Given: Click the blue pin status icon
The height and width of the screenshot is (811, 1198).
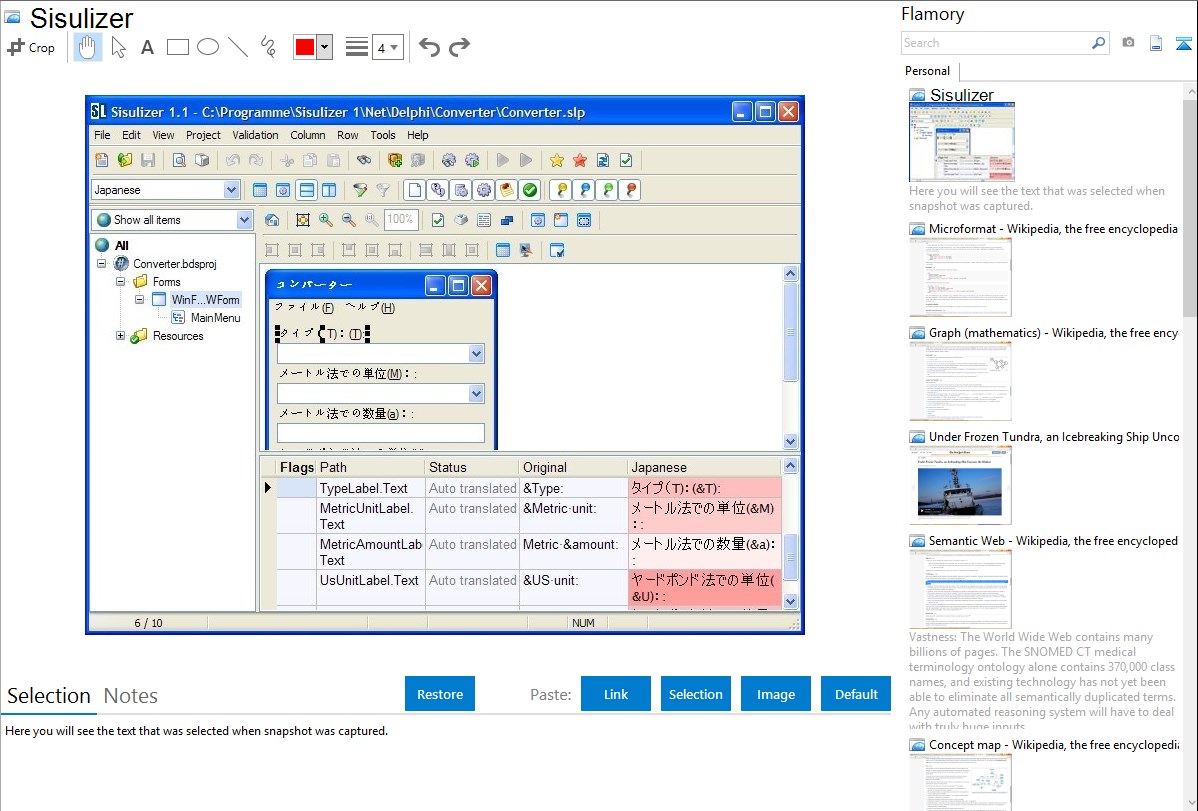Looking at the screenshot, I should pyautogui.click(x=584, y=190).
